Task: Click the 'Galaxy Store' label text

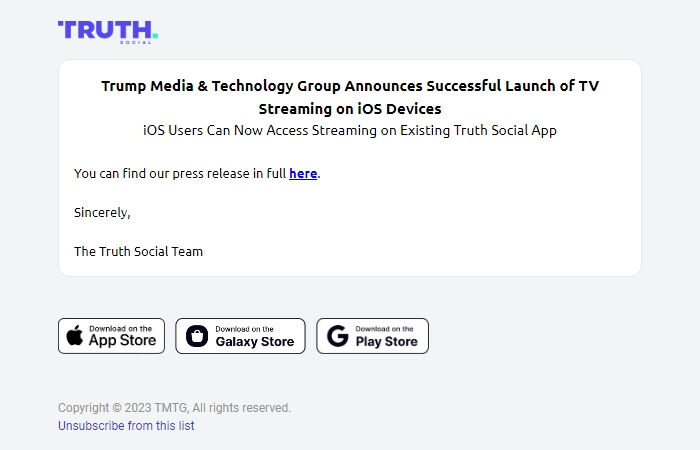Action: click(x=255, y=342)
